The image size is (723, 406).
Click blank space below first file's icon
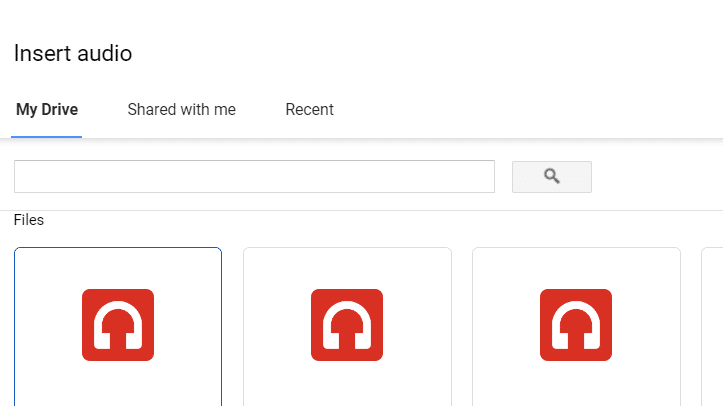118,385
